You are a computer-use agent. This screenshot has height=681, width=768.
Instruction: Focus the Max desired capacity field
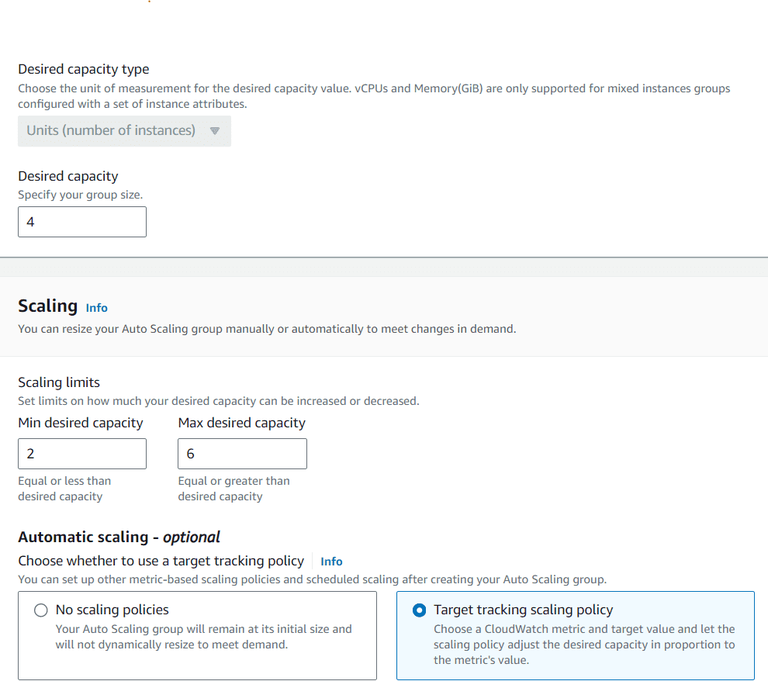pyautogui.click(x=242, y=454)
